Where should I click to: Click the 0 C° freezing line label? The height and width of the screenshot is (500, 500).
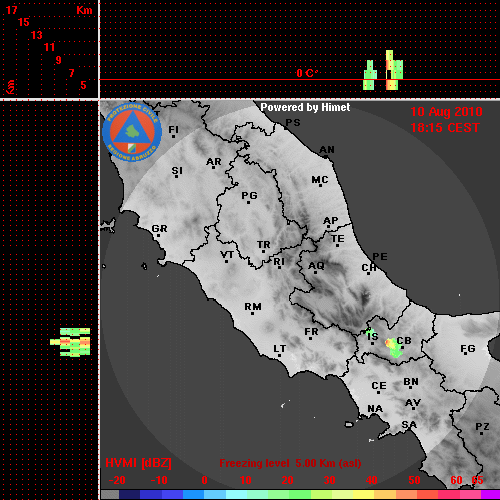click(307, 73)
